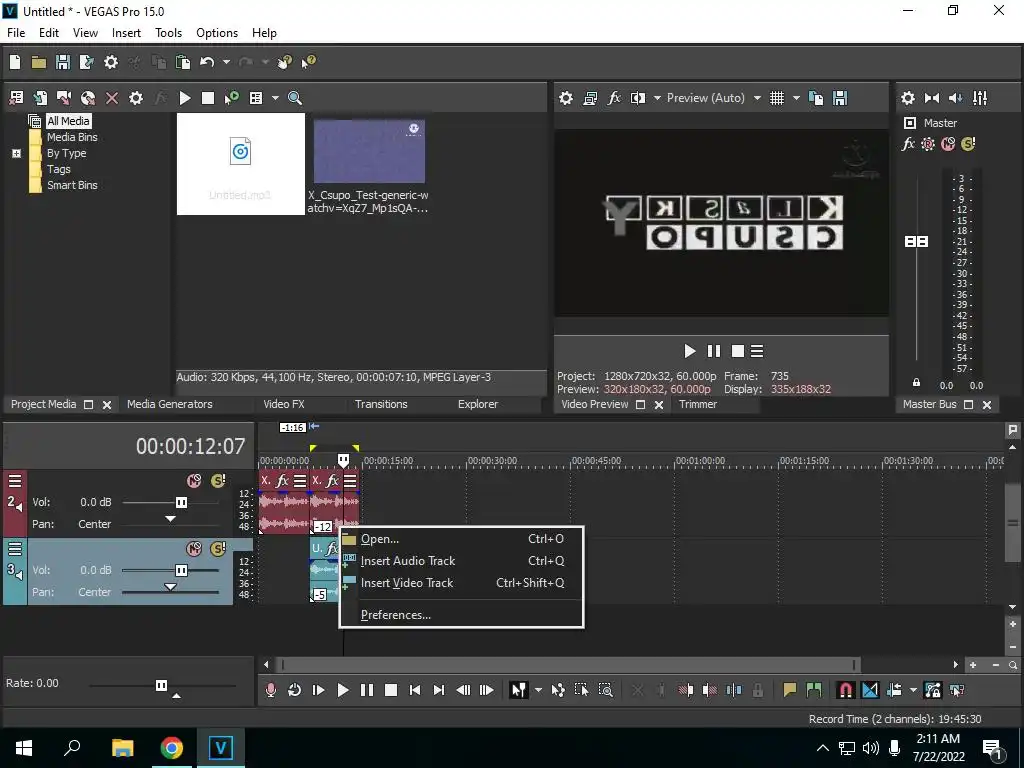Open Render As from the main toolbar
The height and width of the screenshot is (768, 1024).
point(86,62)
